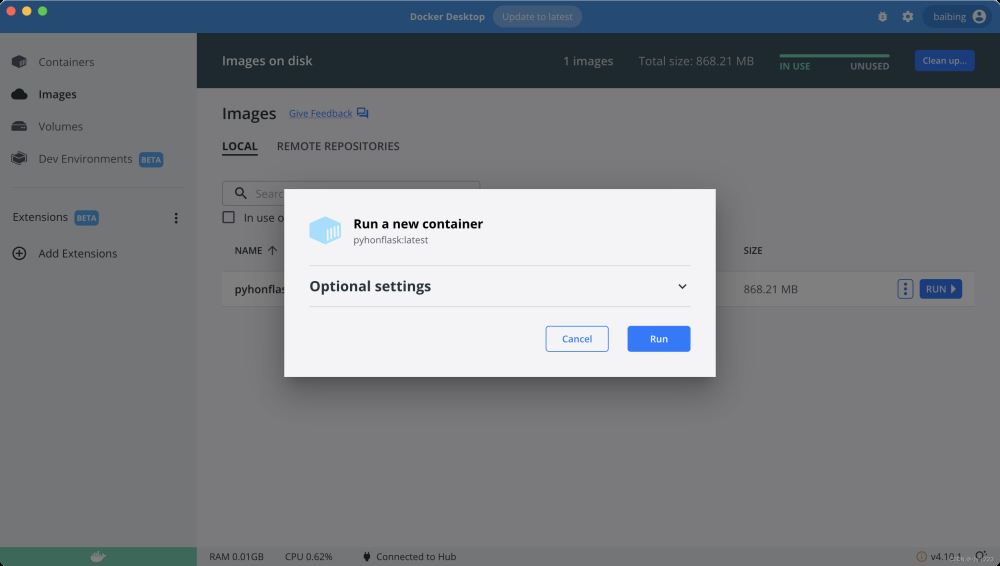Expand Optional settings chevron
This screenshot has width=1000, height=566.
(x=682, y=287)
